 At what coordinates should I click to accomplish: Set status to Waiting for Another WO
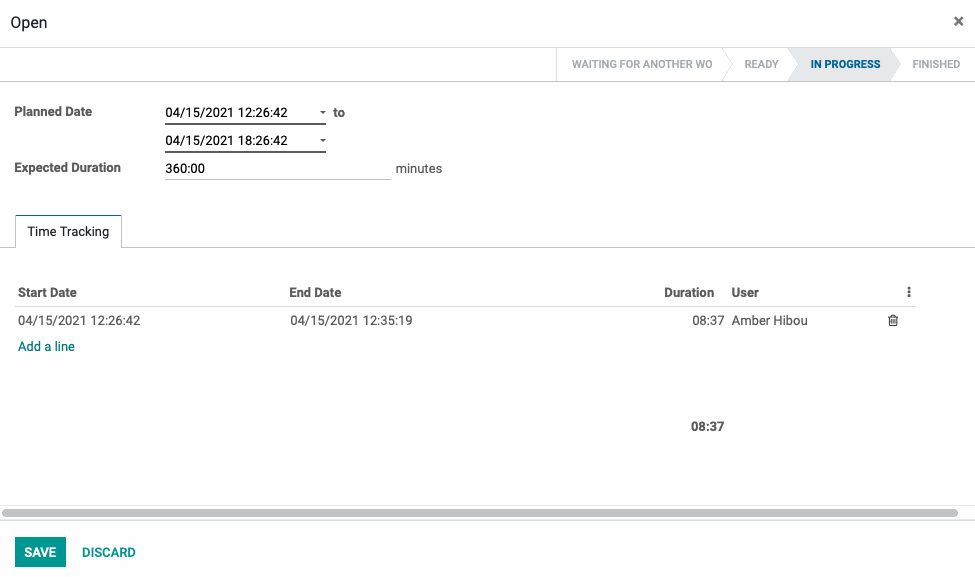coord(641,64)
